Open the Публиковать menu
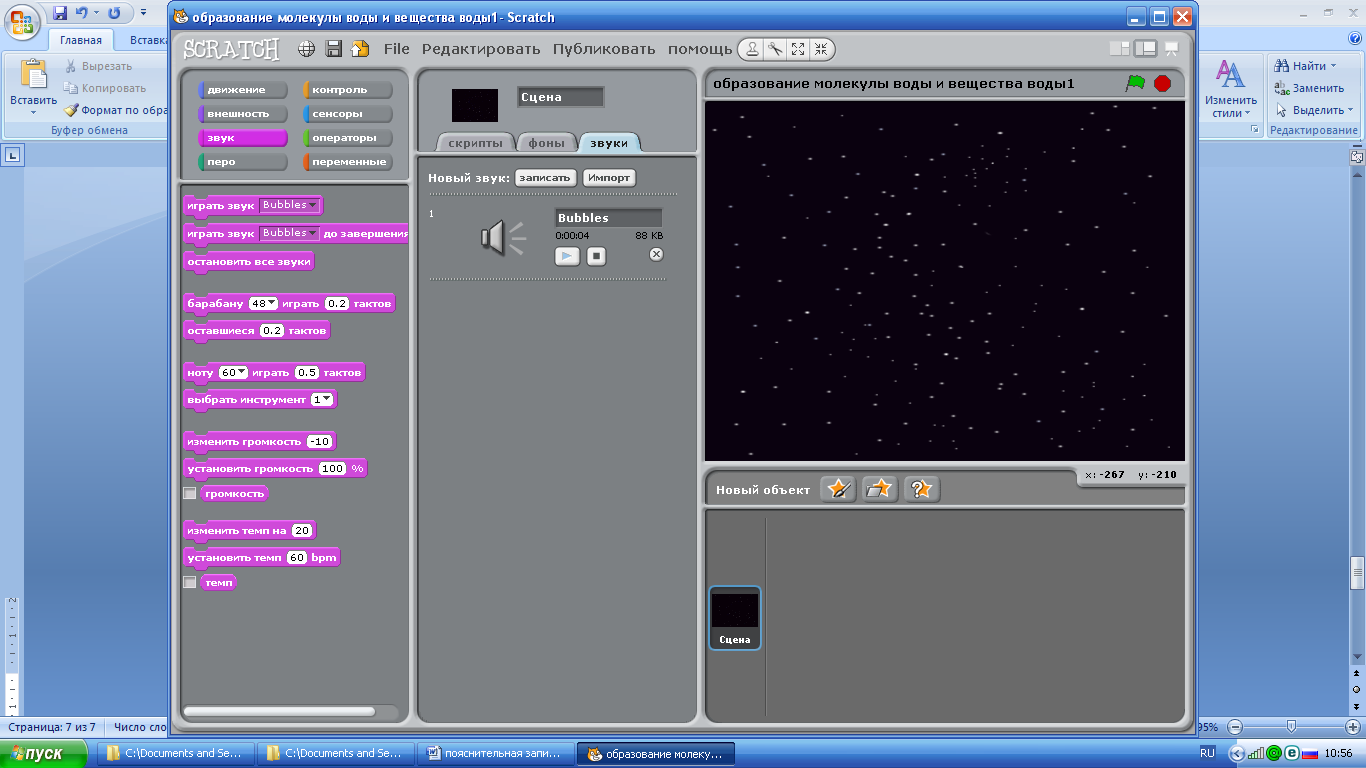The image size is (1366, 768). point(604,49)
